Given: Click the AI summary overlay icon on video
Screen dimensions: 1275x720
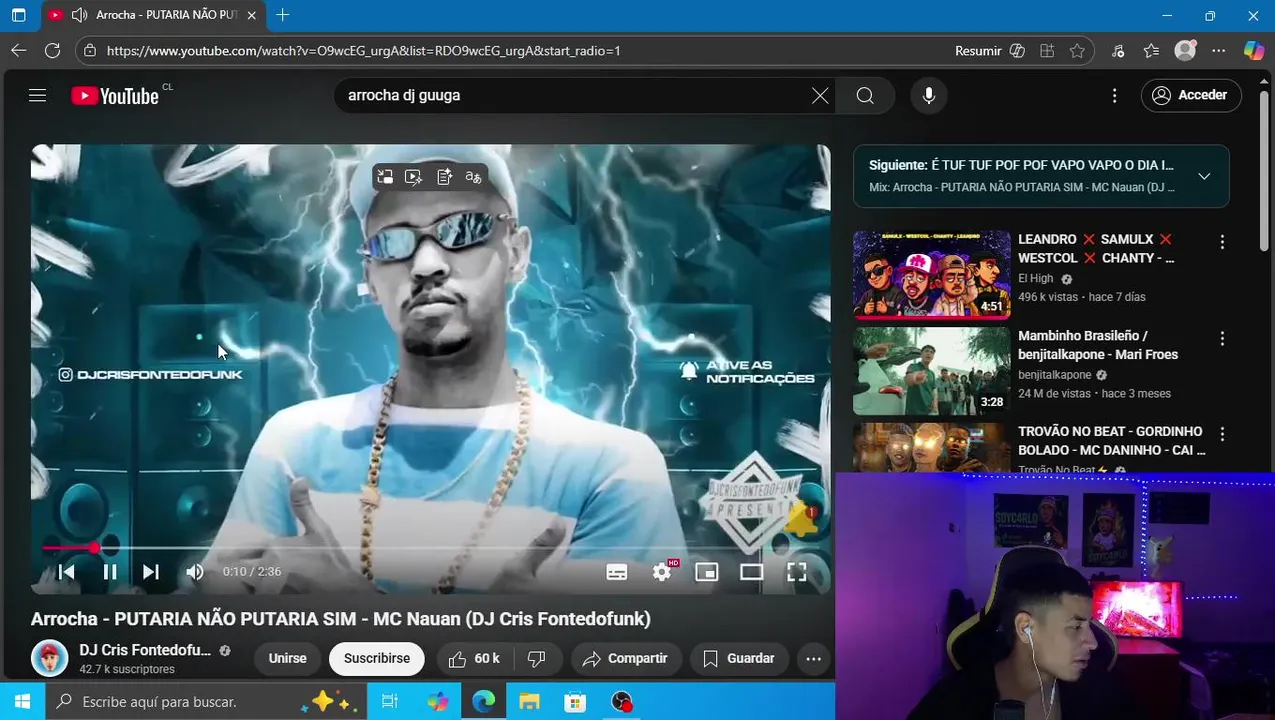Looking at the screenshot, I should tap(444, 177).
